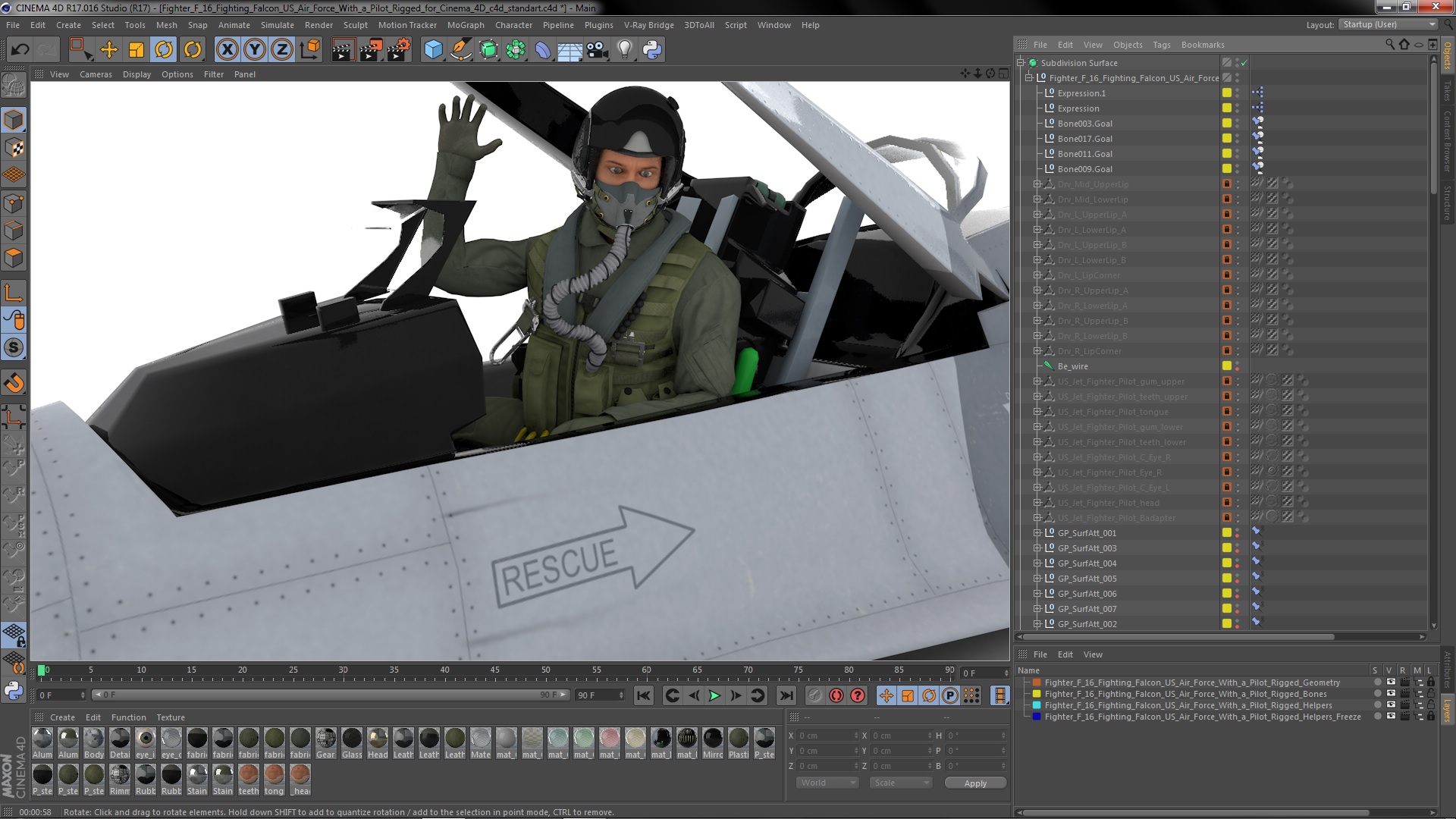The width and height of the screenshot is (1456, 819).
Task: Open the Object Manager Tags menu
Action: coord(1161,45)
